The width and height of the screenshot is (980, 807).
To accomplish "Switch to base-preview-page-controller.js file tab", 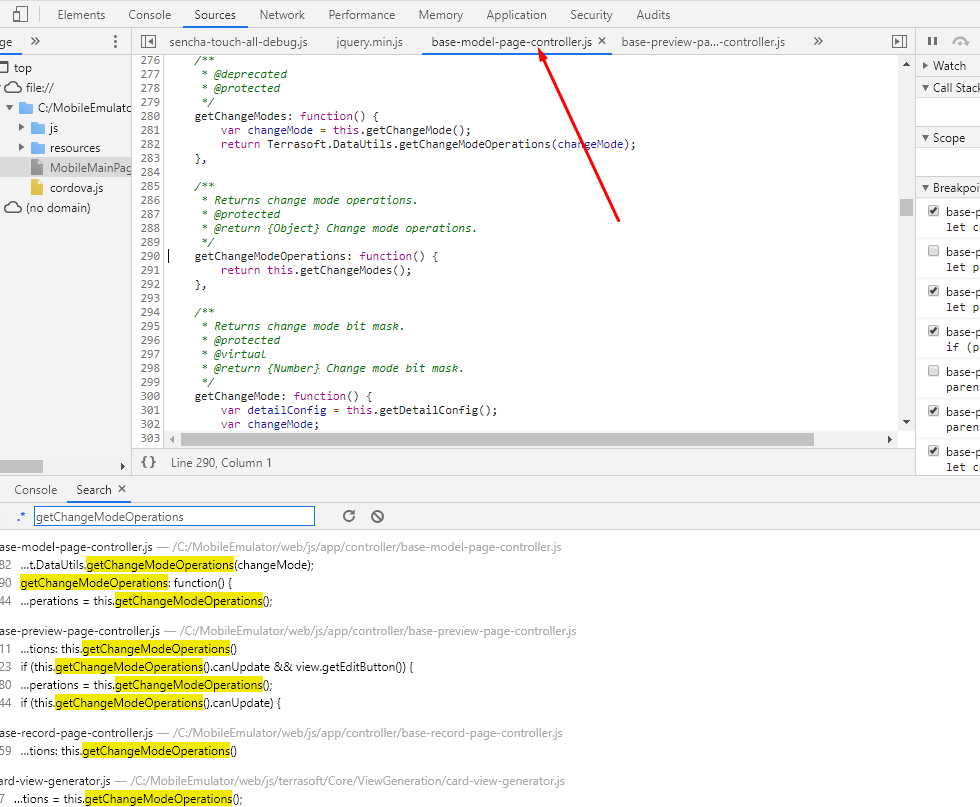I will pos(703,42).
